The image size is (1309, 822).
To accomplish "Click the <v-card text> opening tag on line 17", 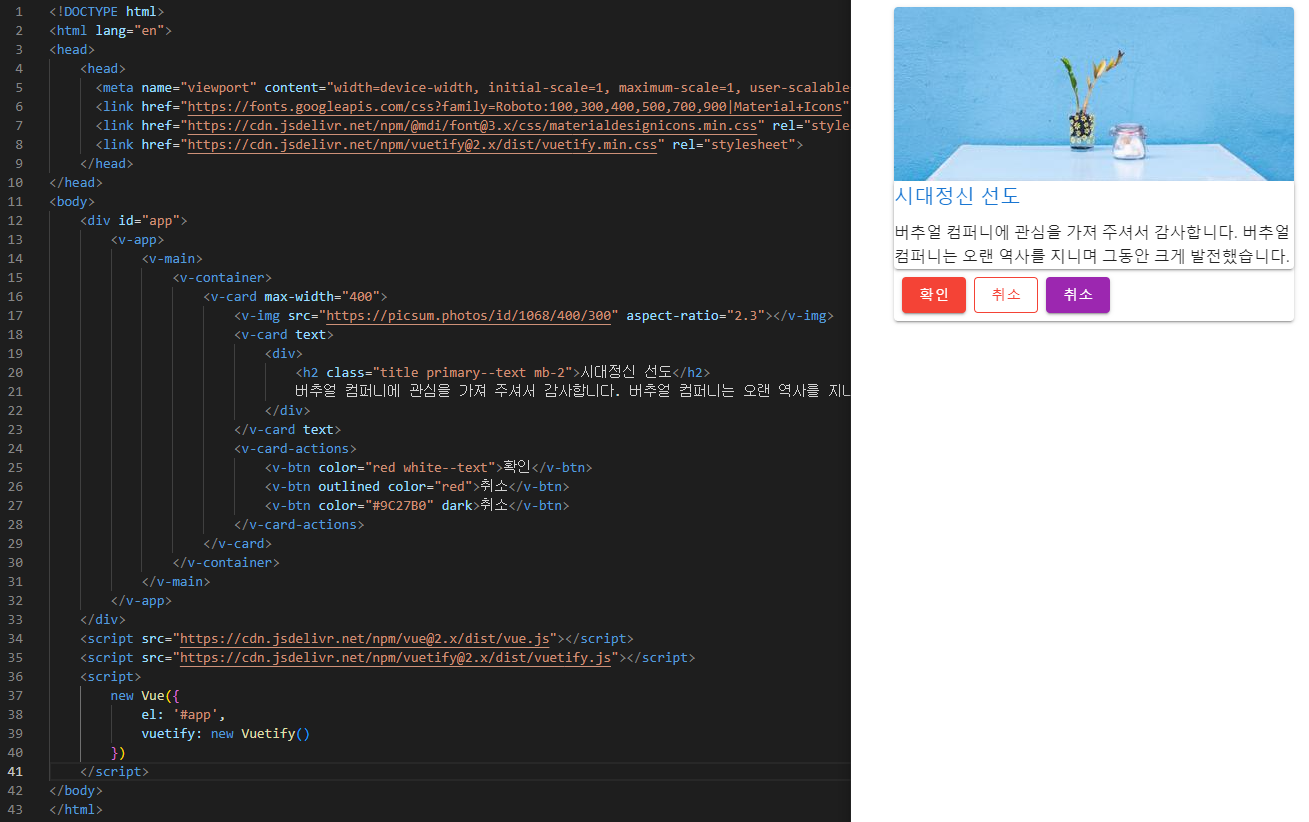I will (x=284, y=334).
